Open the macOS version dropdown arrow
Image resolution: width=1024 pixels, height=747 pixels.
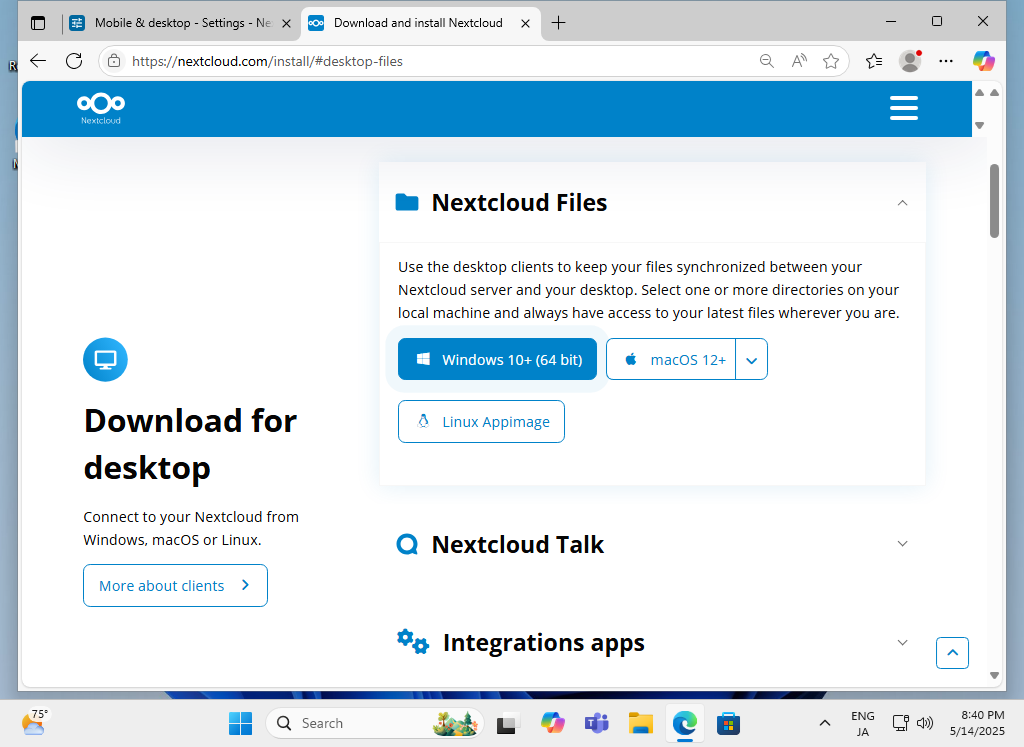(752, 360)
